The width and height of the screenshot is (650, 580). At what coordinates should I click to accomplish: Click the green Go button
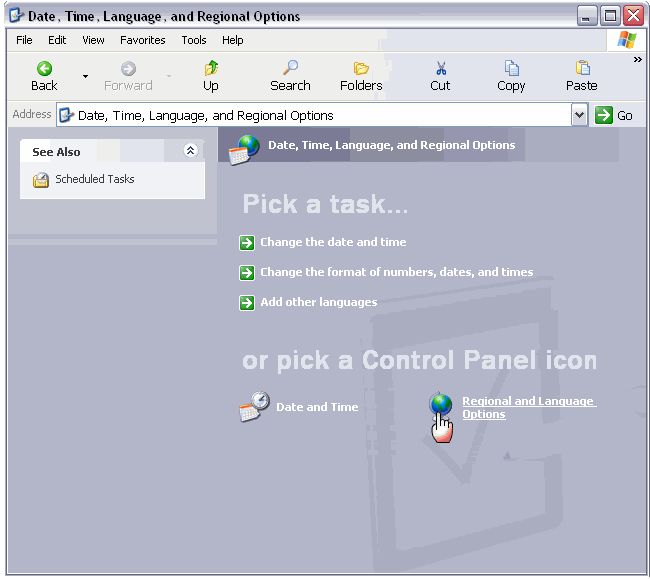[614, 115]
